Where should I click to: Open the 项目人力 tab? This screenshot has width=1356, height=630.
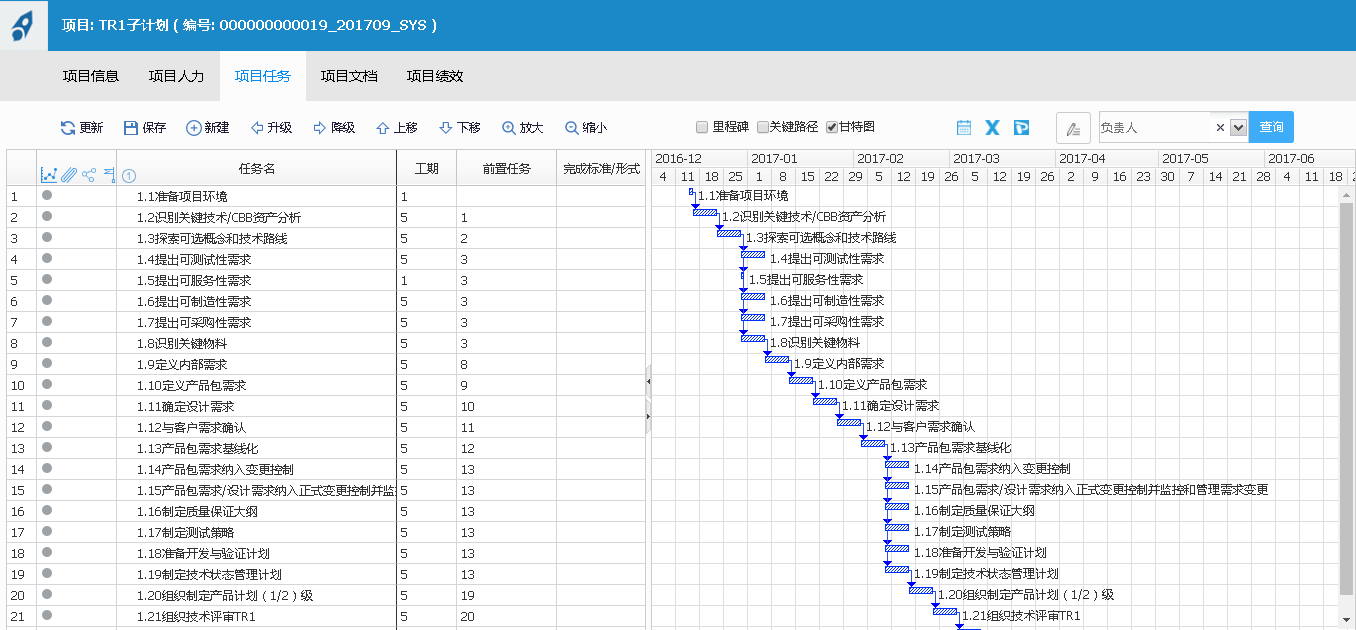pos(176,76)
